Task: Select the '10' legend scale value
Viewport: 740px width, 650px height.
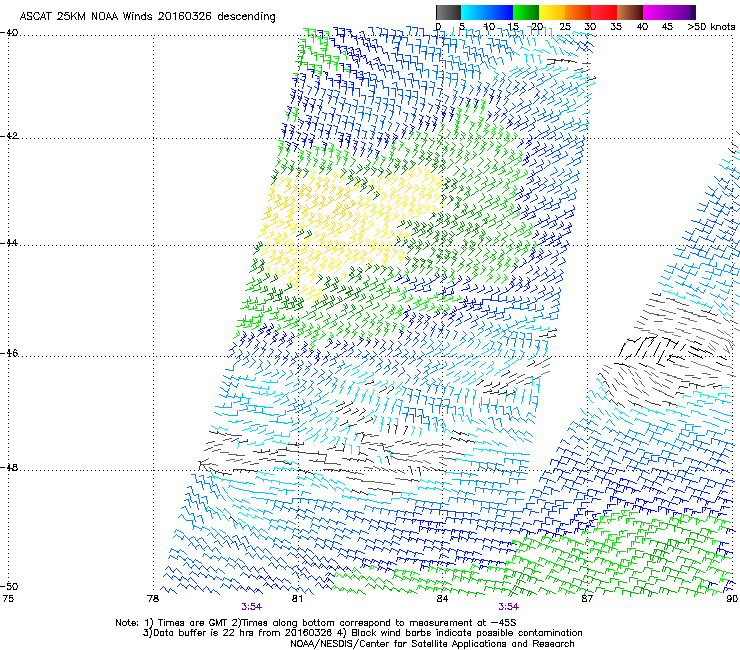Action: click(x=489, y=27)
